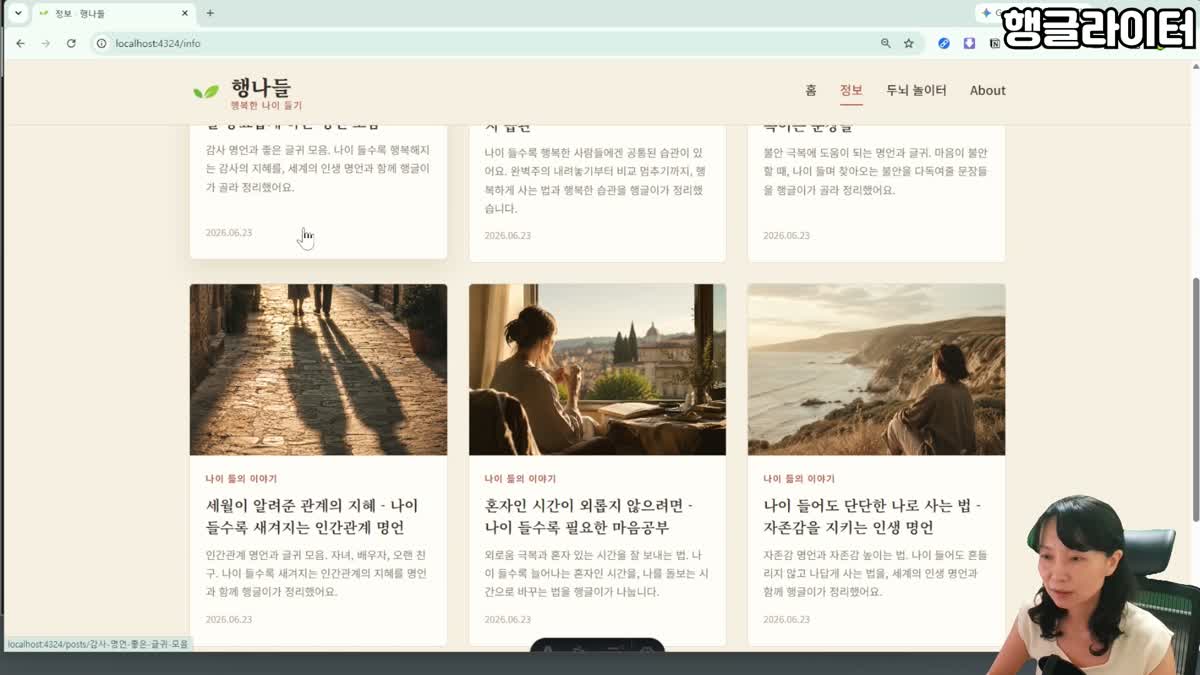This screenshot has height=675, width=1200.
Task: Open the tab search dropdown arrow
Action: click(18, 13)
